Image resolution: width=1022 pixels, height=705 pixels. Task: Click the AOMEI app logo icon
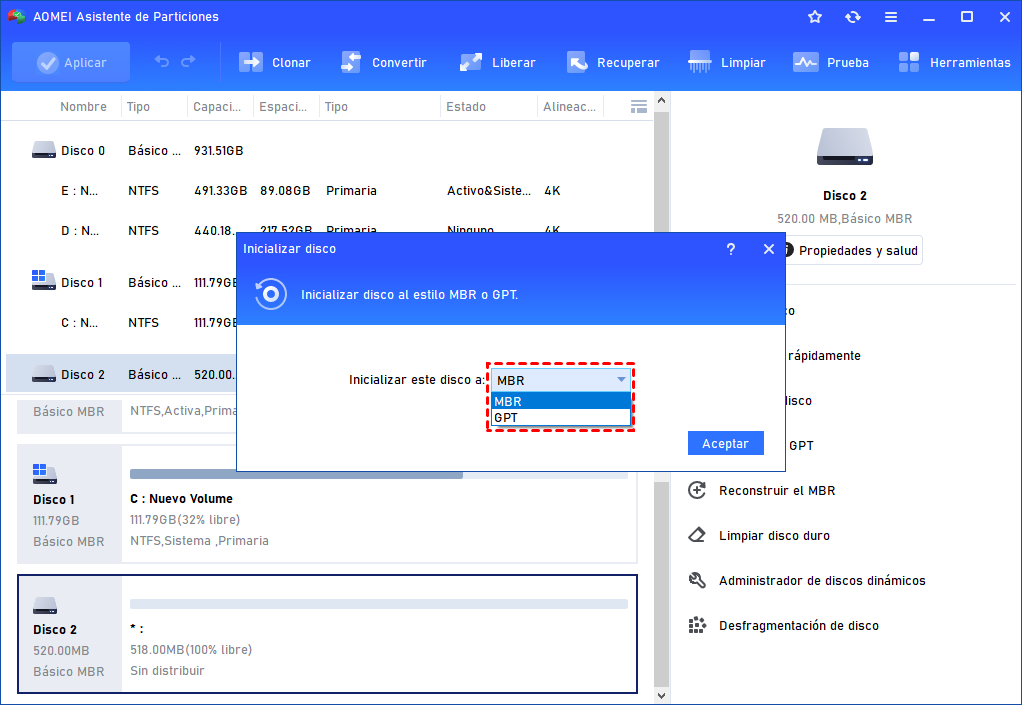tap(17, 16)
